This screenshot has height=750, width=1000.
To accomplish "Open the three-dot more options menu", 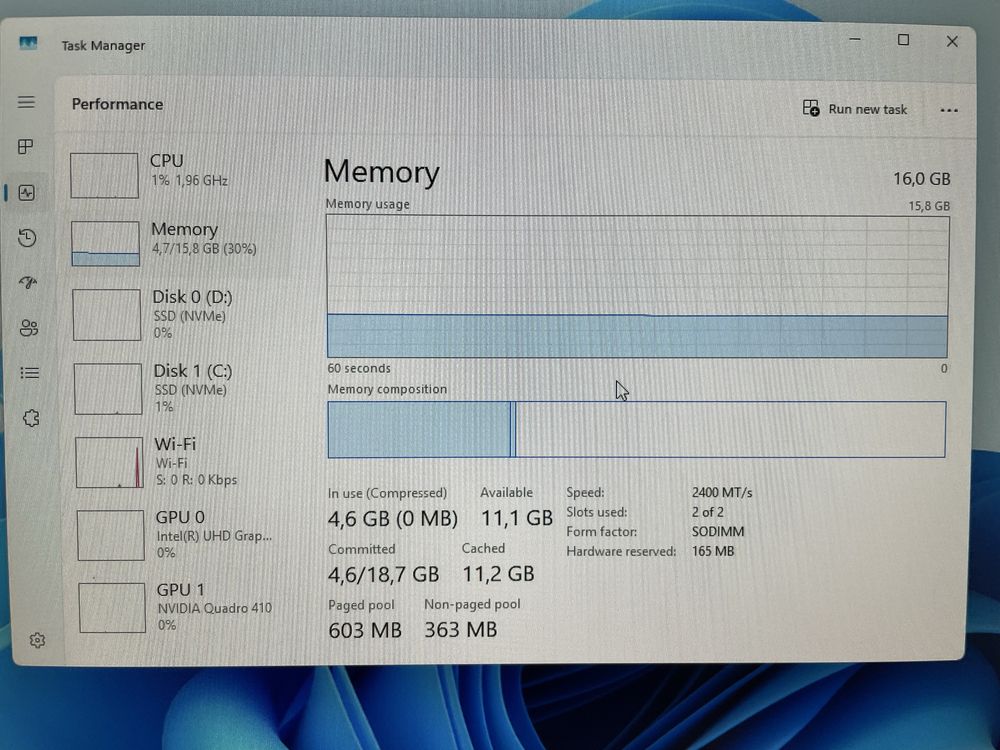I will (x=948, y=110).
